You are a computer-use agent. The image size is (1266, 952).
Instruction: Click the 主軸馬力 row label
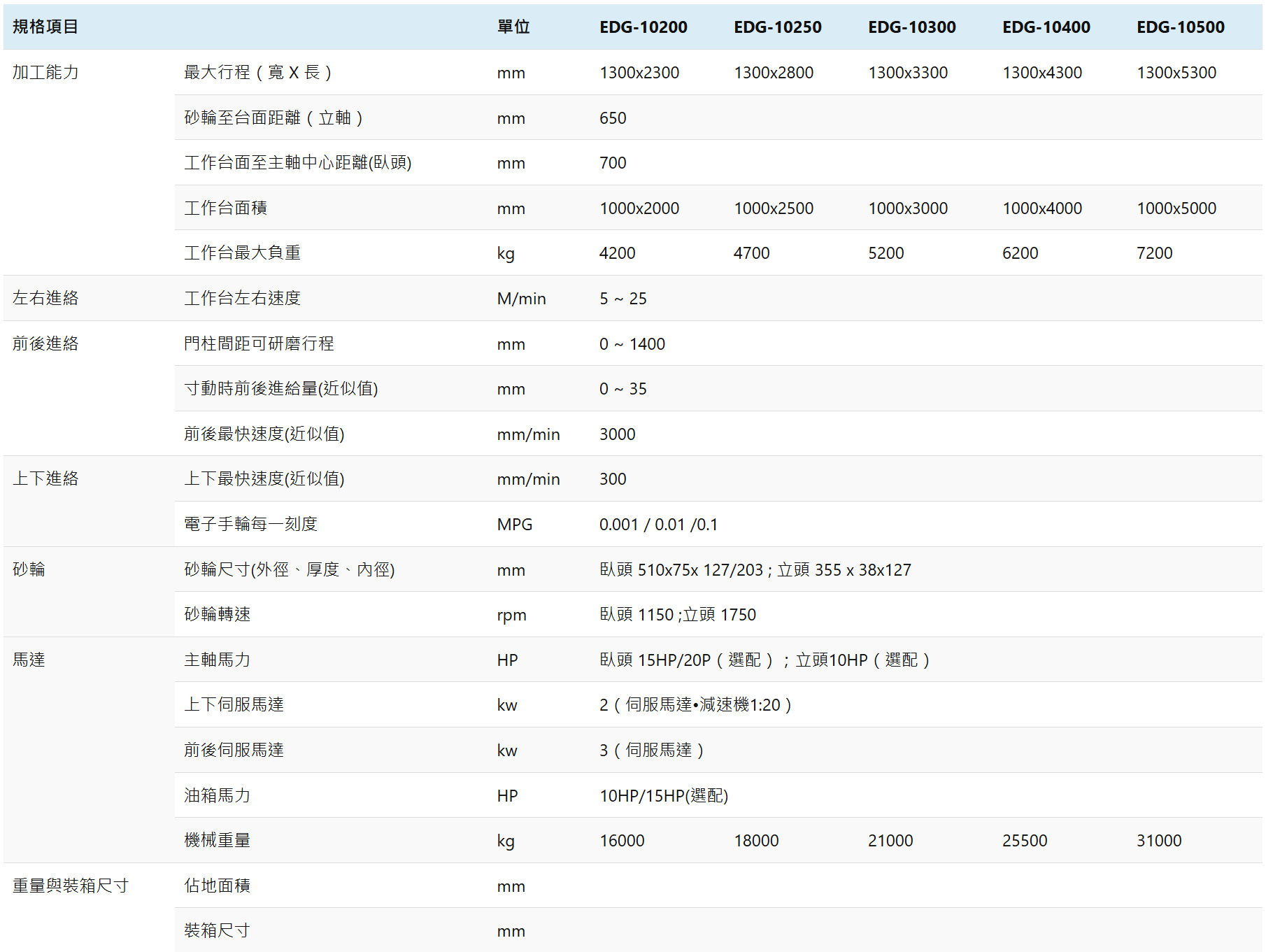pos(217,660)
